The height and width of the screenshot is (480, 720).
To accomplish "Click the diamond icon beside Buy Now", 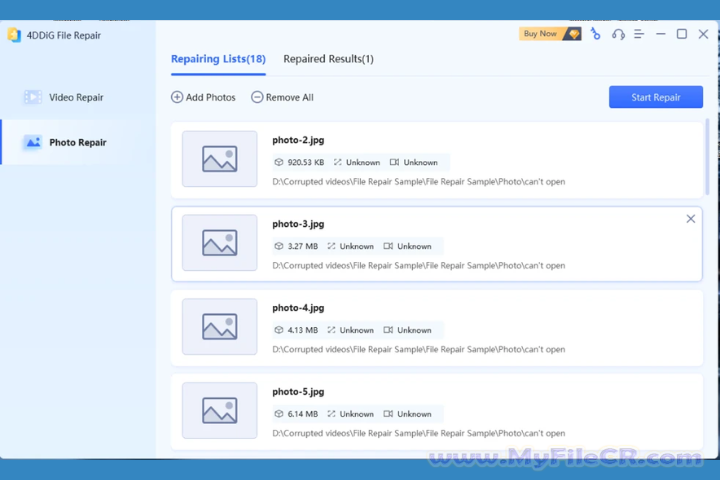I will click(573, 34).
